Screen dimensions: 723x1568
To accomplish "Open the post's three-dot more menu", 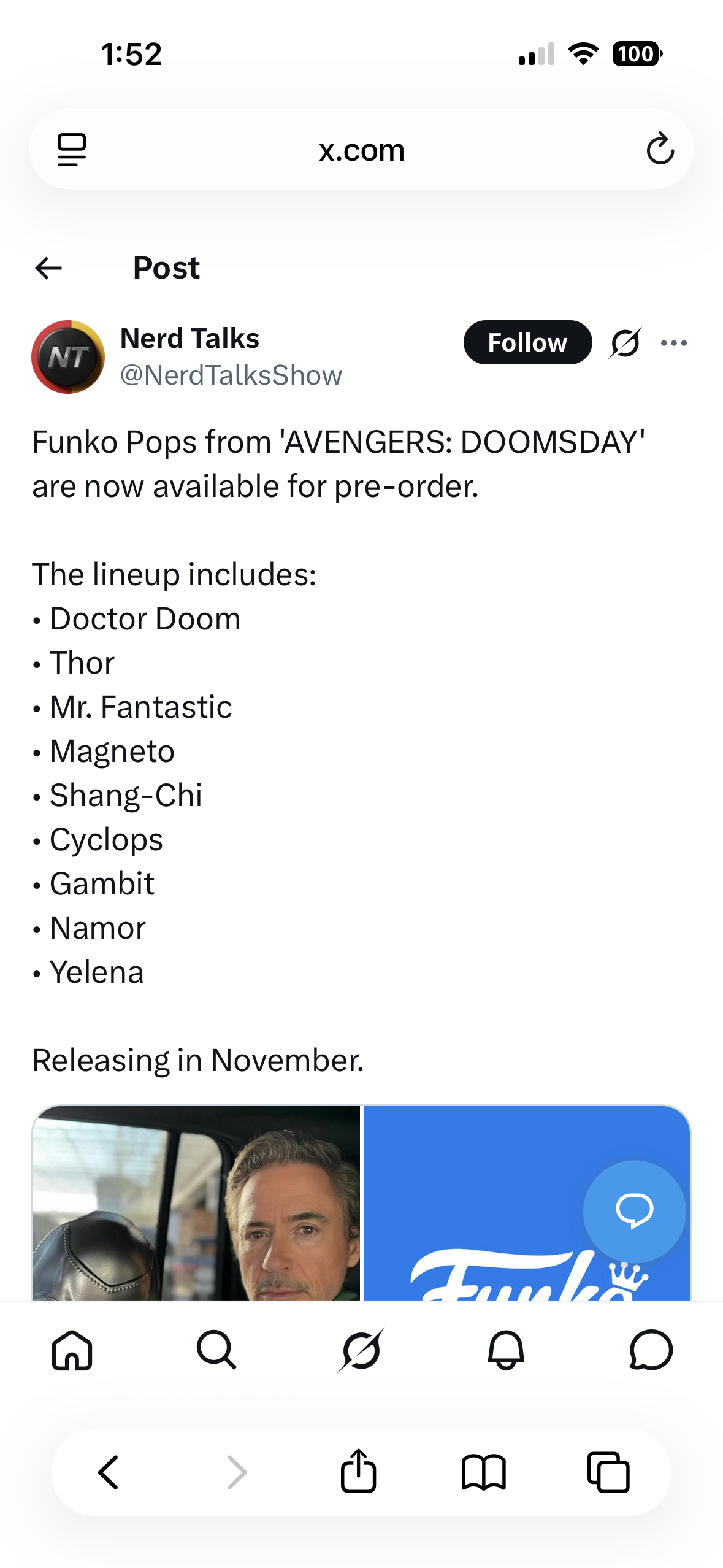I will (674, 343).
